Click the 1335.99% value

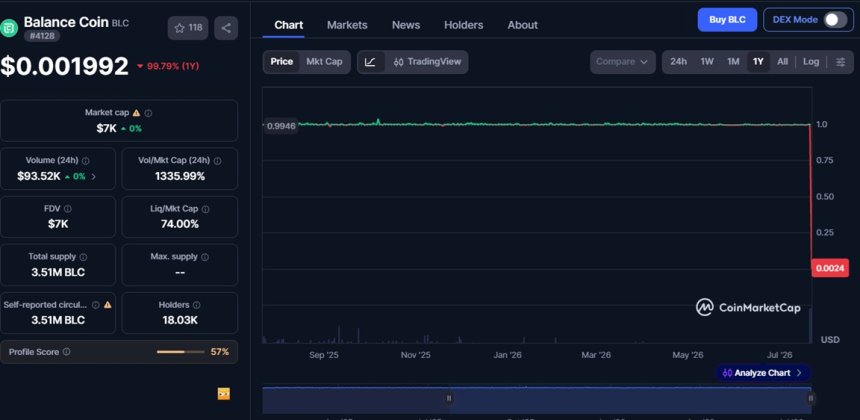[x=180, y=177]
